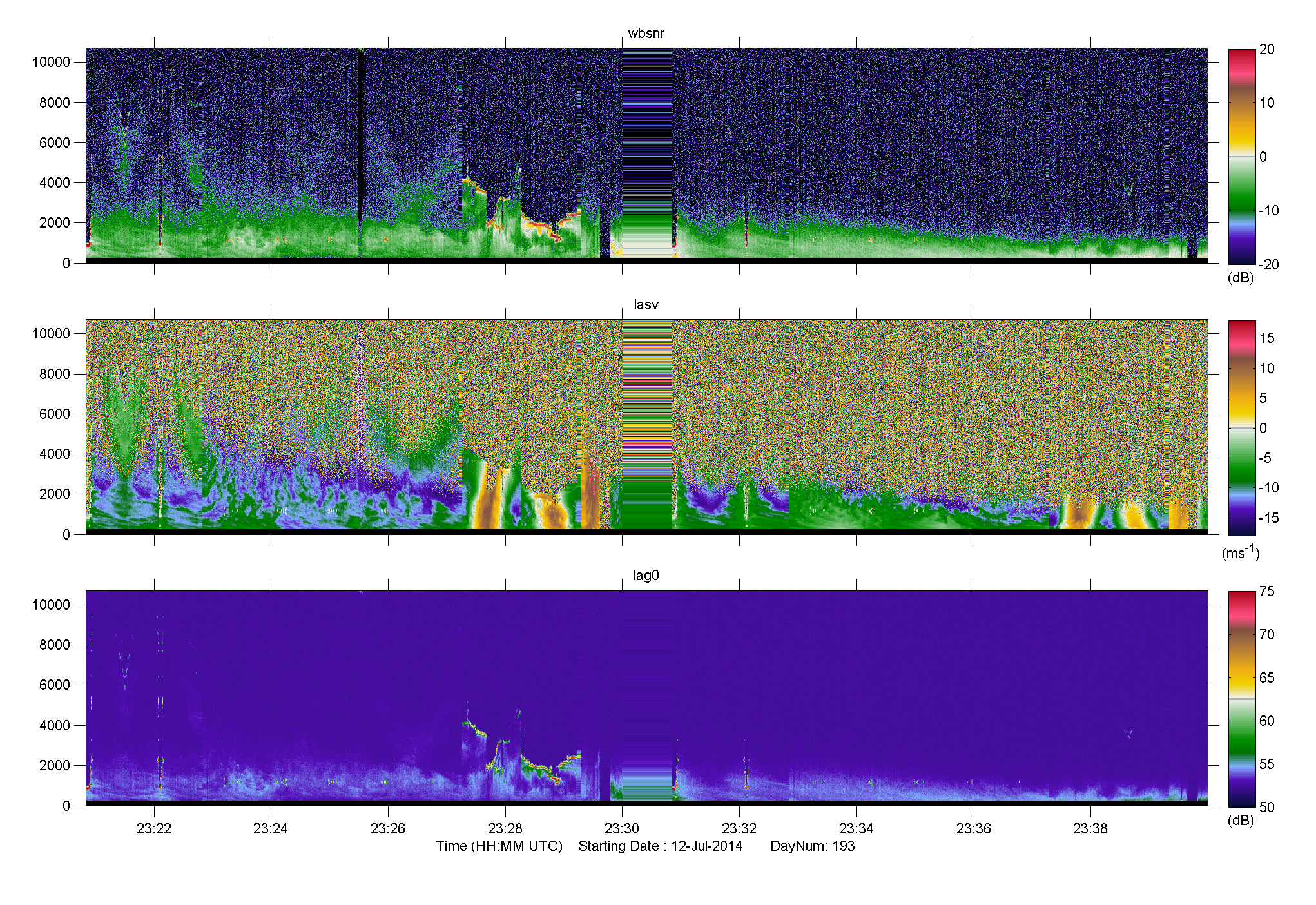Click the 8000 height label on lasv plot

(x=55, y=374)
